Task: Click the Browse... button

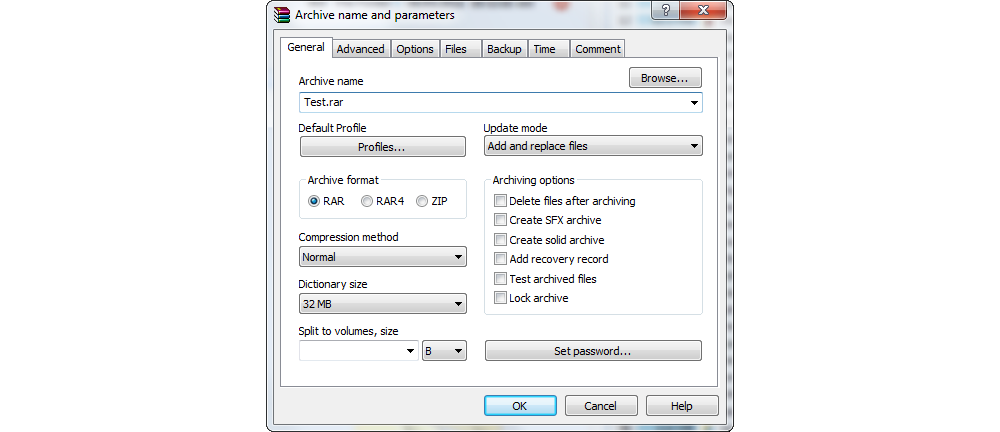Action: tap(665, 78)
